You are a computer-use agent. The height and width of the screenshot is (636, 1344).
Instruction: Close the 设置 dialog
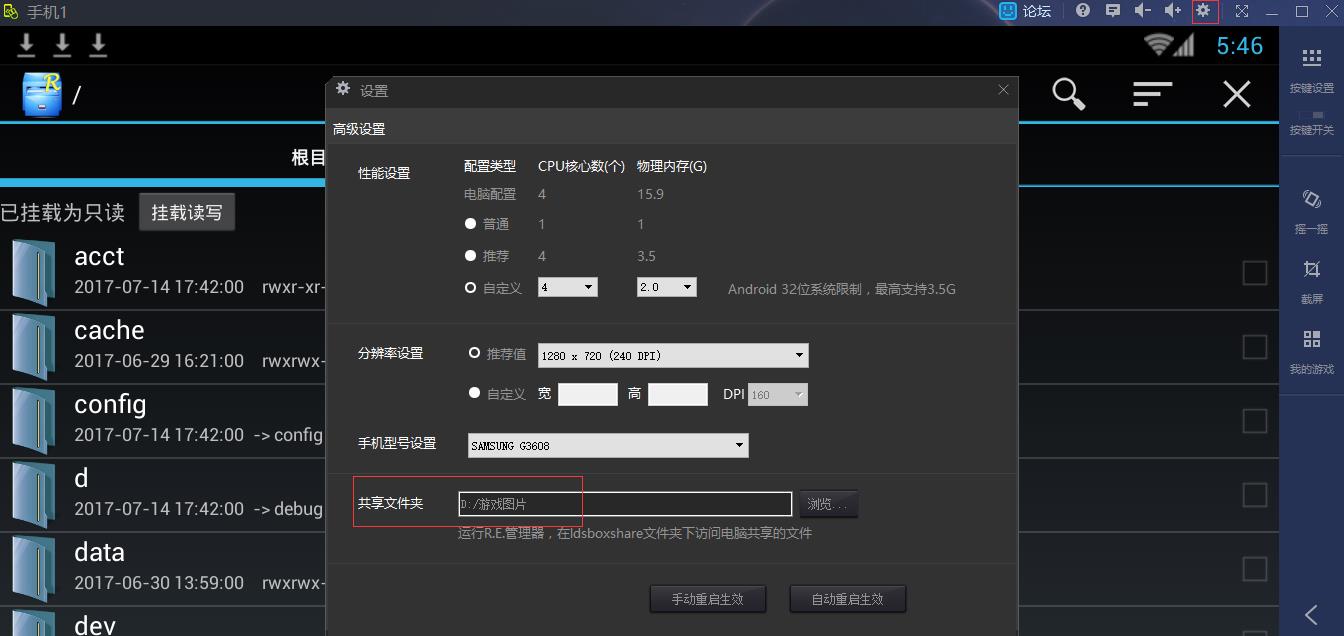tap(1003, 89)
